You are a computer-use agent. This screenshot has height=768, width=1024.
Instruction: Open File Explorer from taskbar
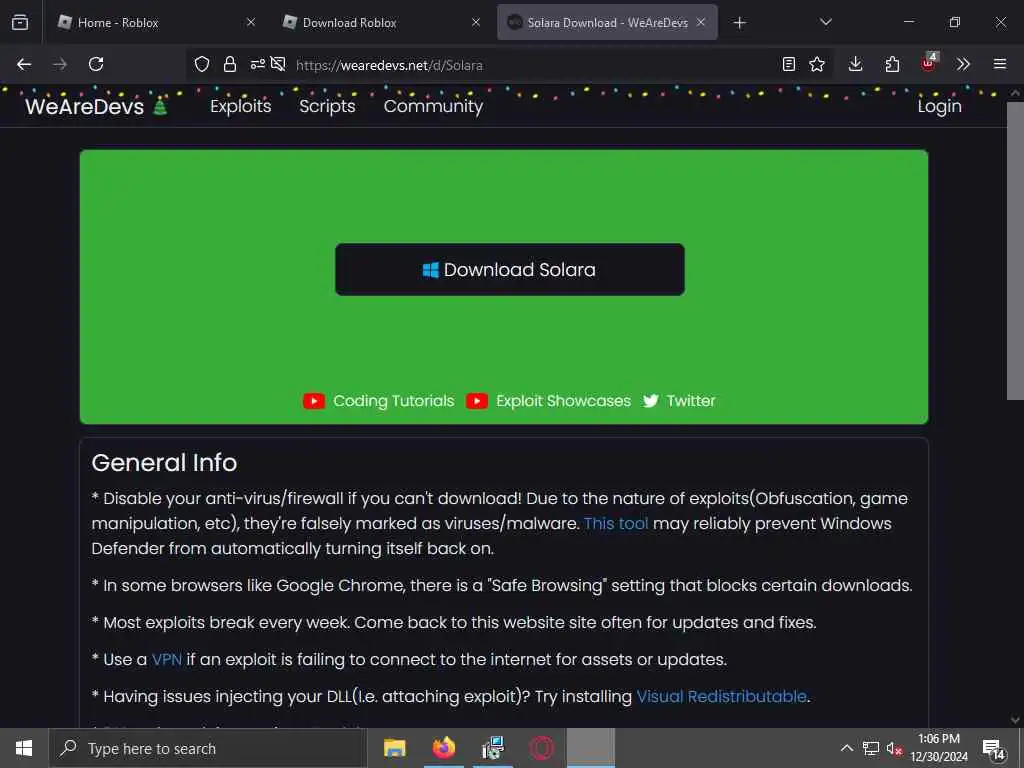pyautogui.click(x=394, y=748)
